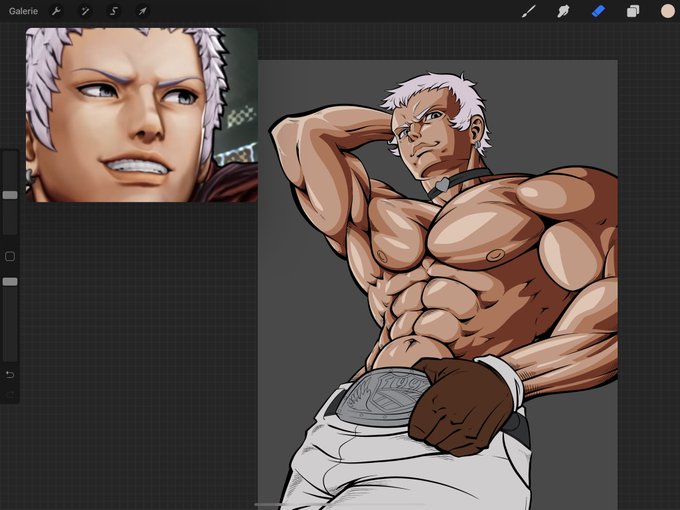Screen dimensions: 680x510
Task: Tap the belt buckle on the canvas
Action: pos(382,397)
